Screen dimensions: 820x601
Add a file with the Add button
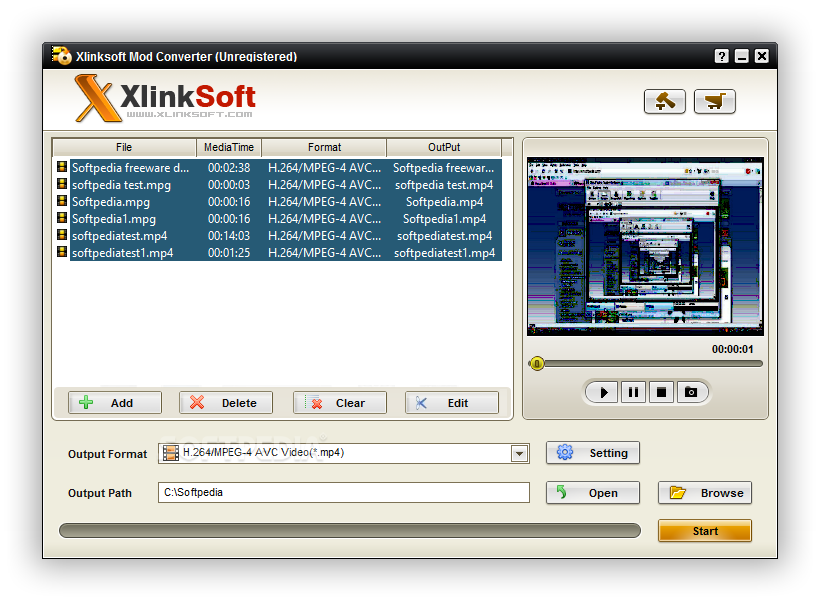[115, 403]
